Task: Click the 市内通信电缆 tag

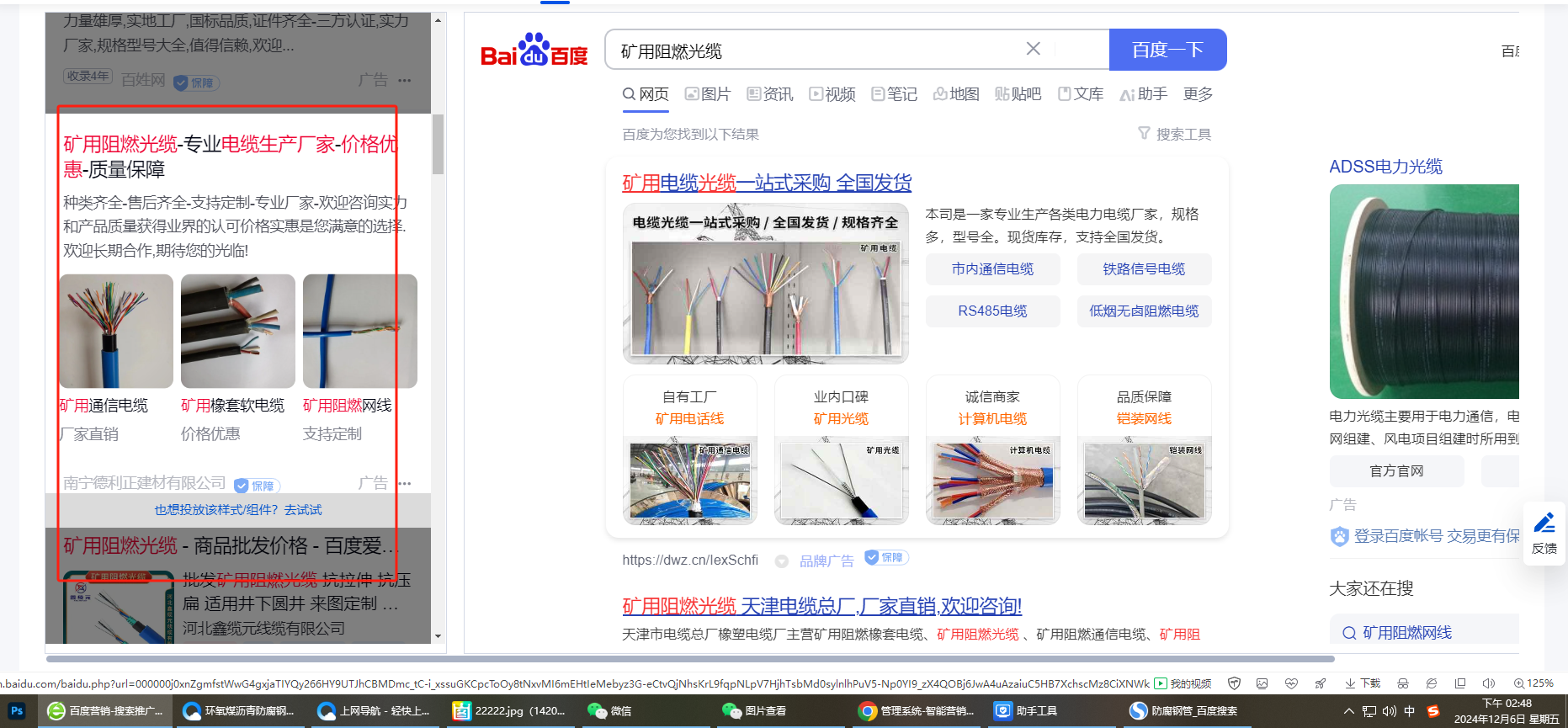Action: 993,269
